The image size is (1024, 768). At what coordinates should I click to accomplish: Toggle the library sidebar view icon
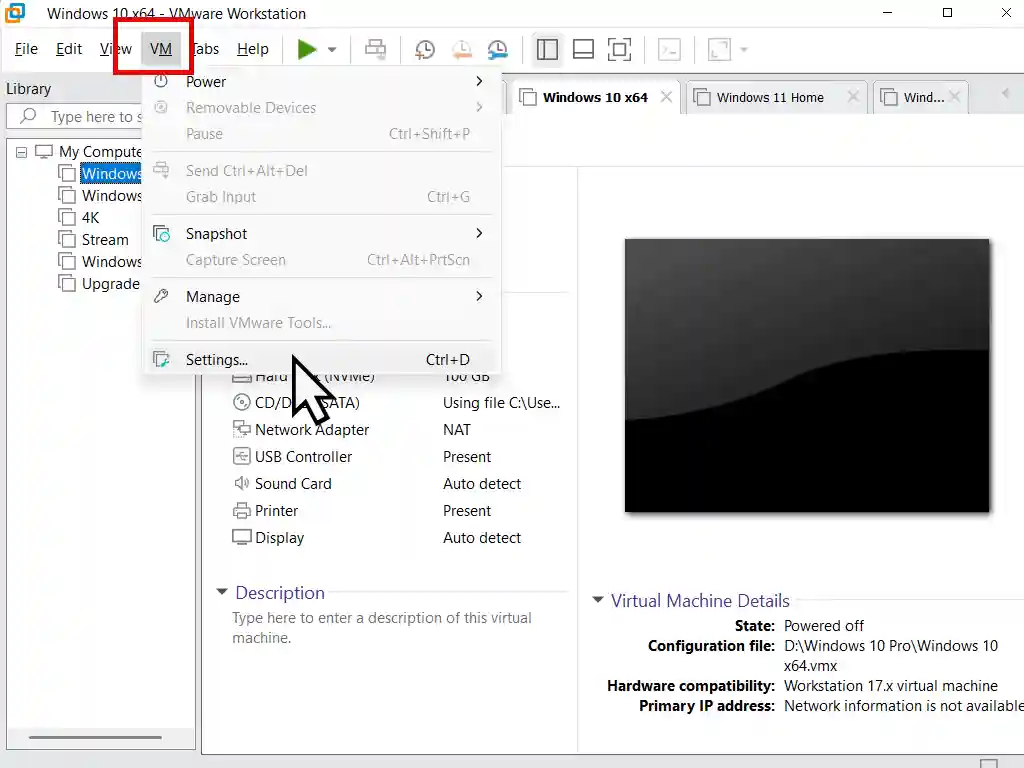pos(546,49)
